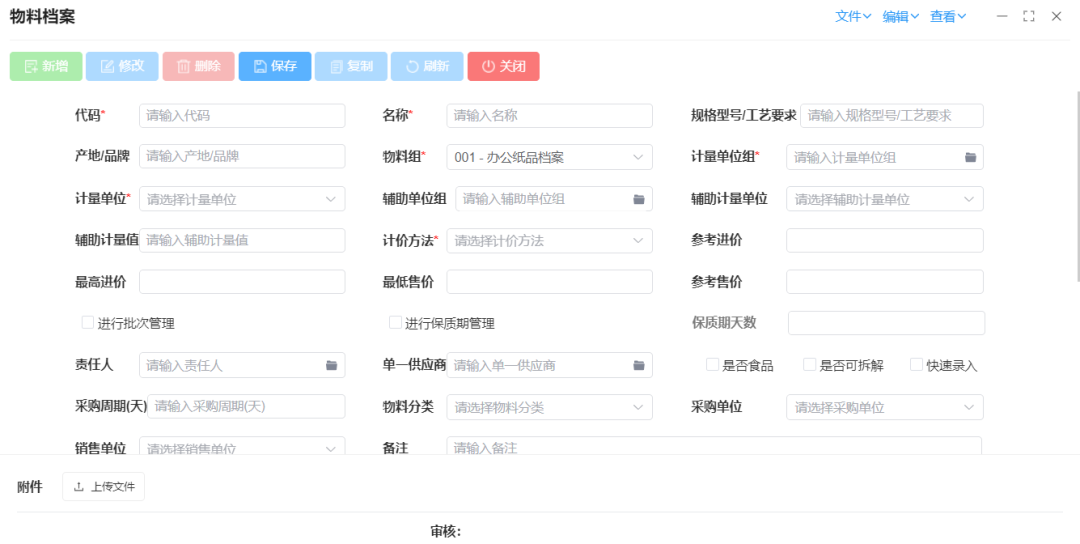Image resolution: width=1080 pixels, height=544 pixels.
Task: Focus the 最低售价 input field
Action: [x=550, y=282]
